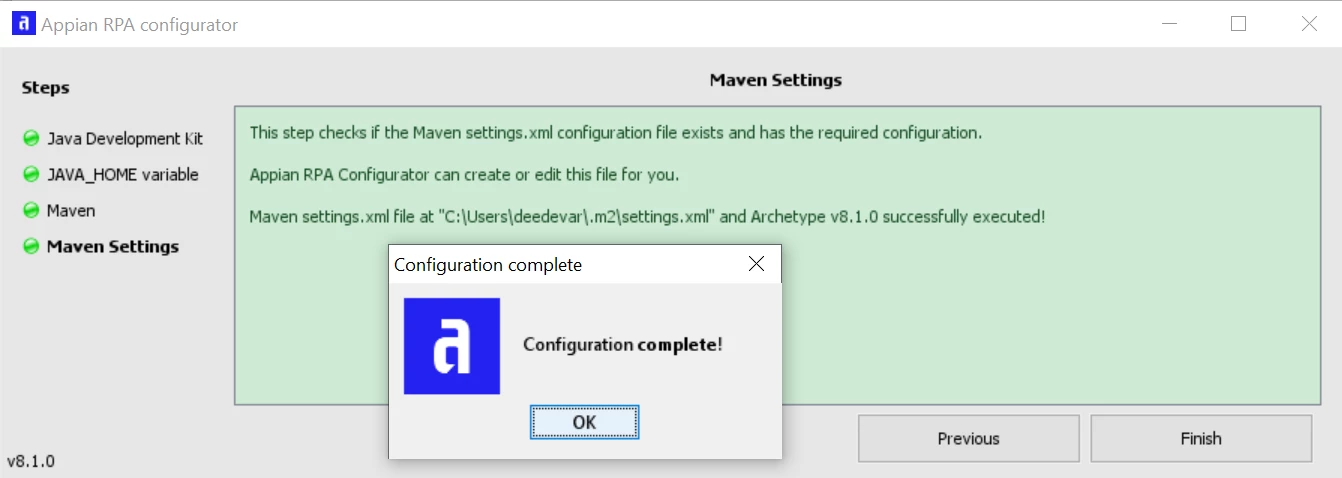Click green status icon beside JAVA_HOME variable
Screen dimensions: 1342x478
(31, 174)
